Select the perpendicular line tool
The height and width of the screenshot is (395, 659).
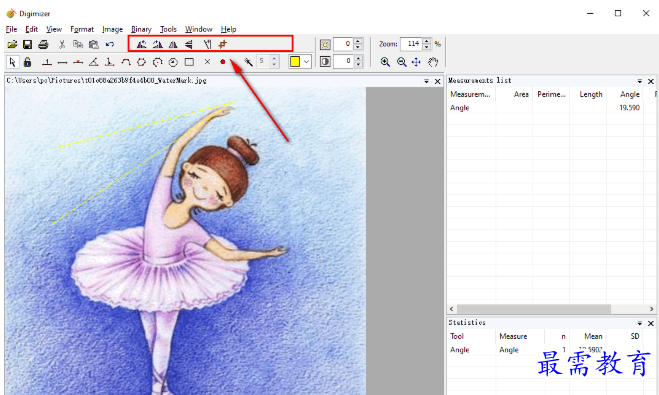pos(110,62)
